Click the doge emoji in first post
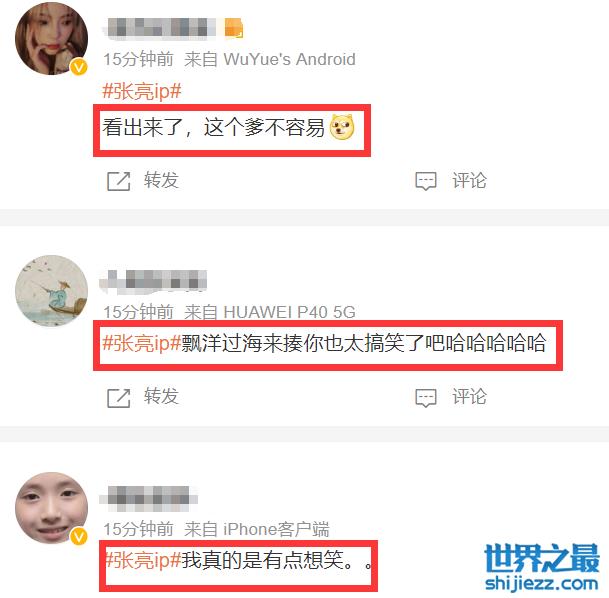This screenshot has height=598, width=609. pos(342,127)
